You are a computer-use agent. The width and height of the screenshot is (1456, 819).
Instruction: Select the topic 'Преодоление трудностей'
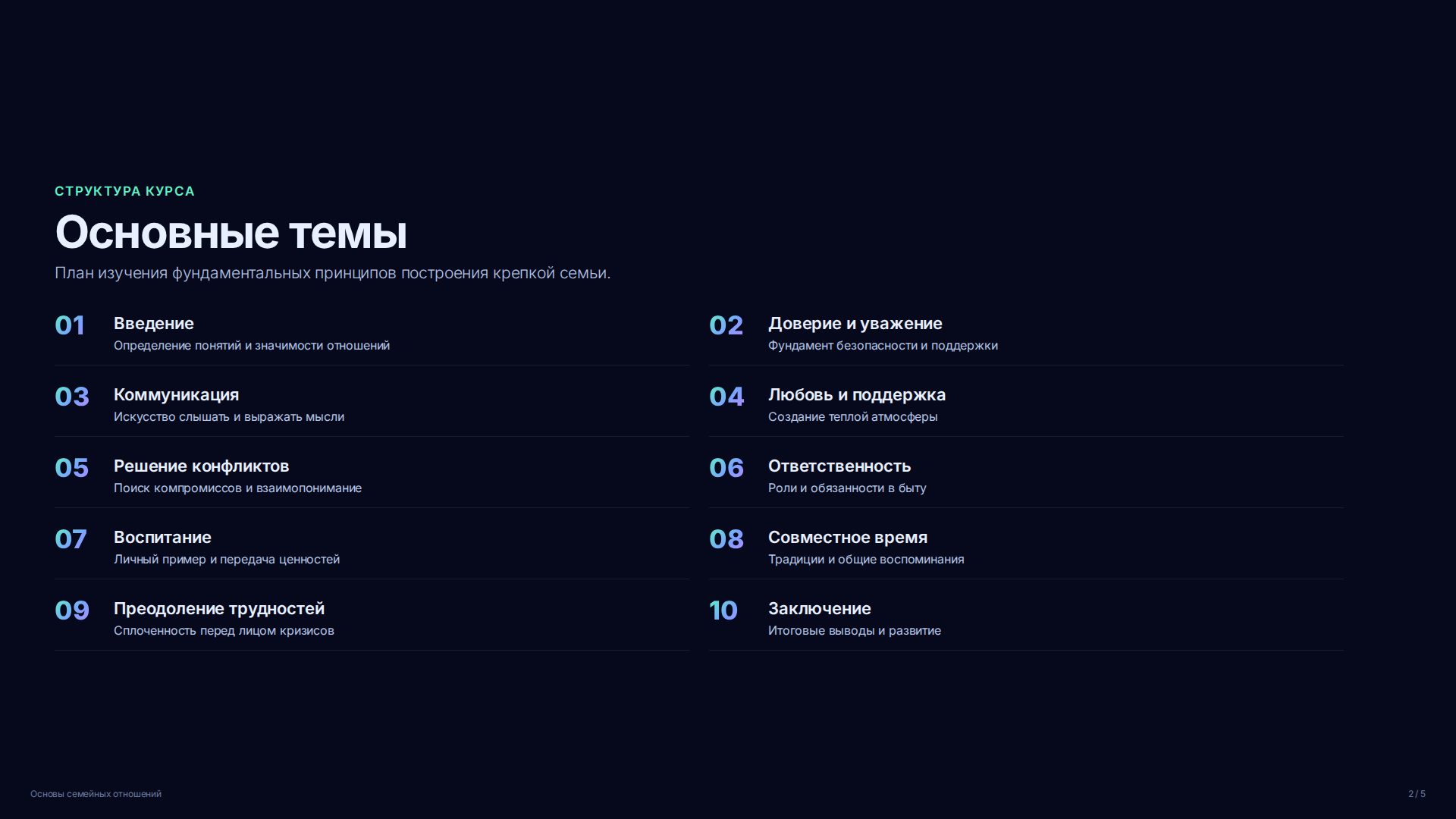[219, 609]
